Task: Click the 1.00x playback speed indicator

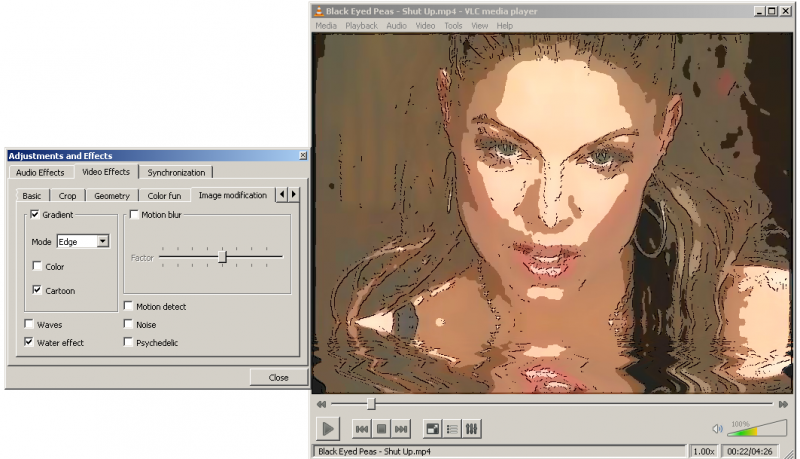Action: 703,451
